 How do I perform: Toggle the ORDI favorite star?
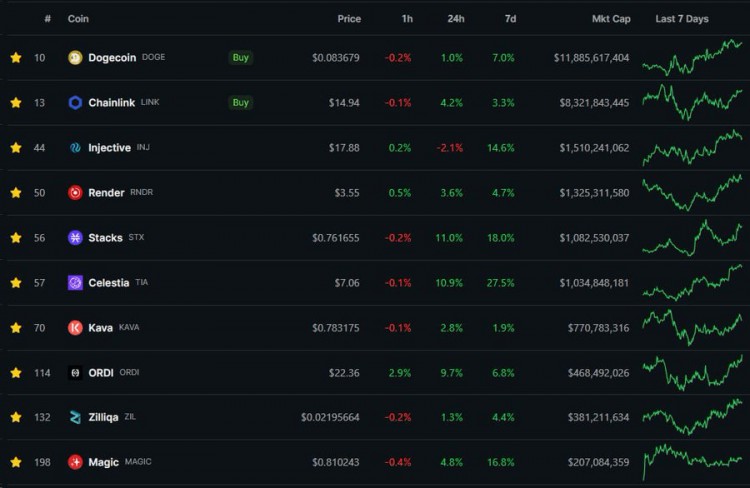pos(16,373)
